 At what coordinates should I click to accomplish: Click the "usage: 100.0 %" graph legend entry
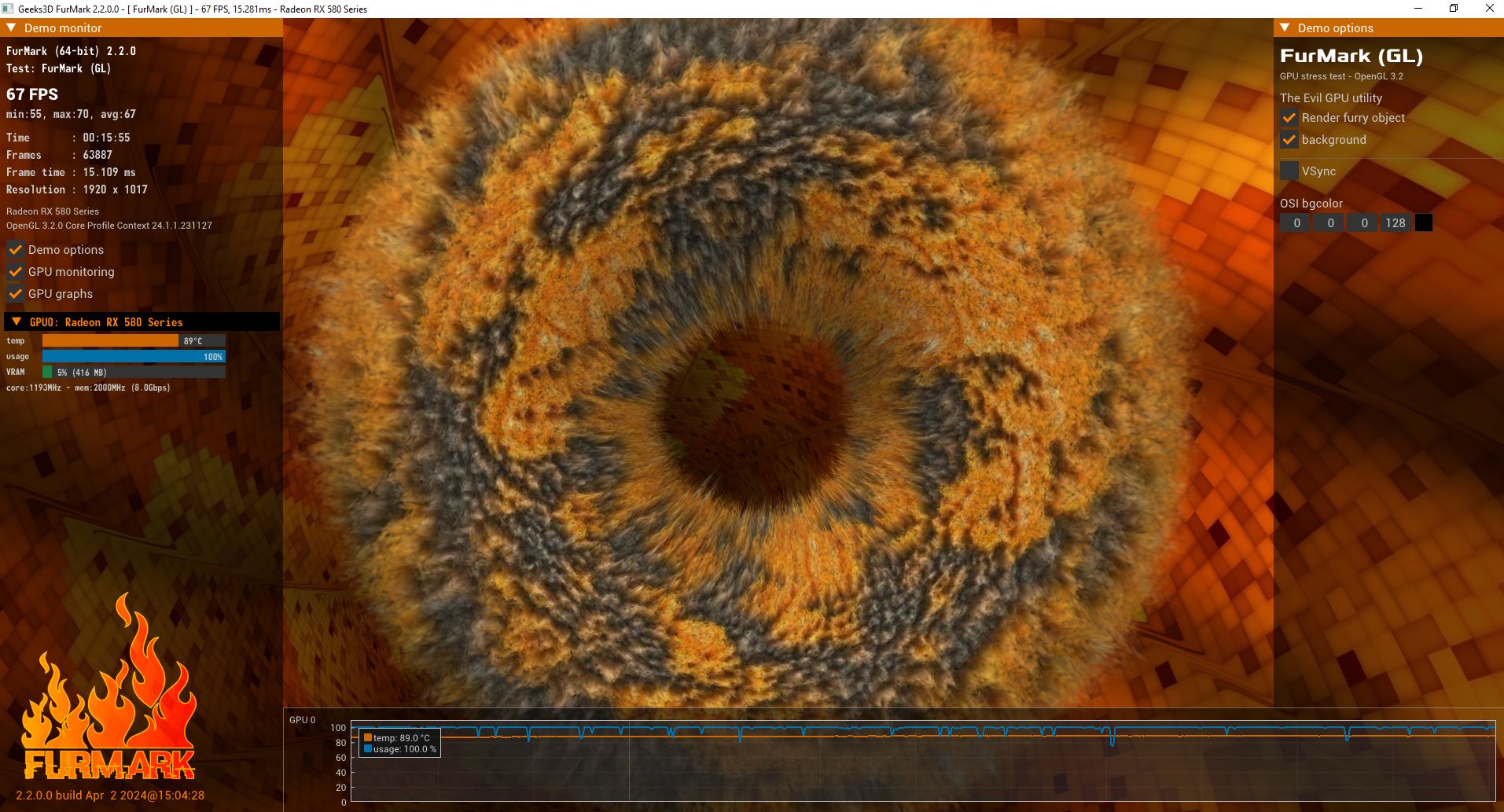click(405, 749)
